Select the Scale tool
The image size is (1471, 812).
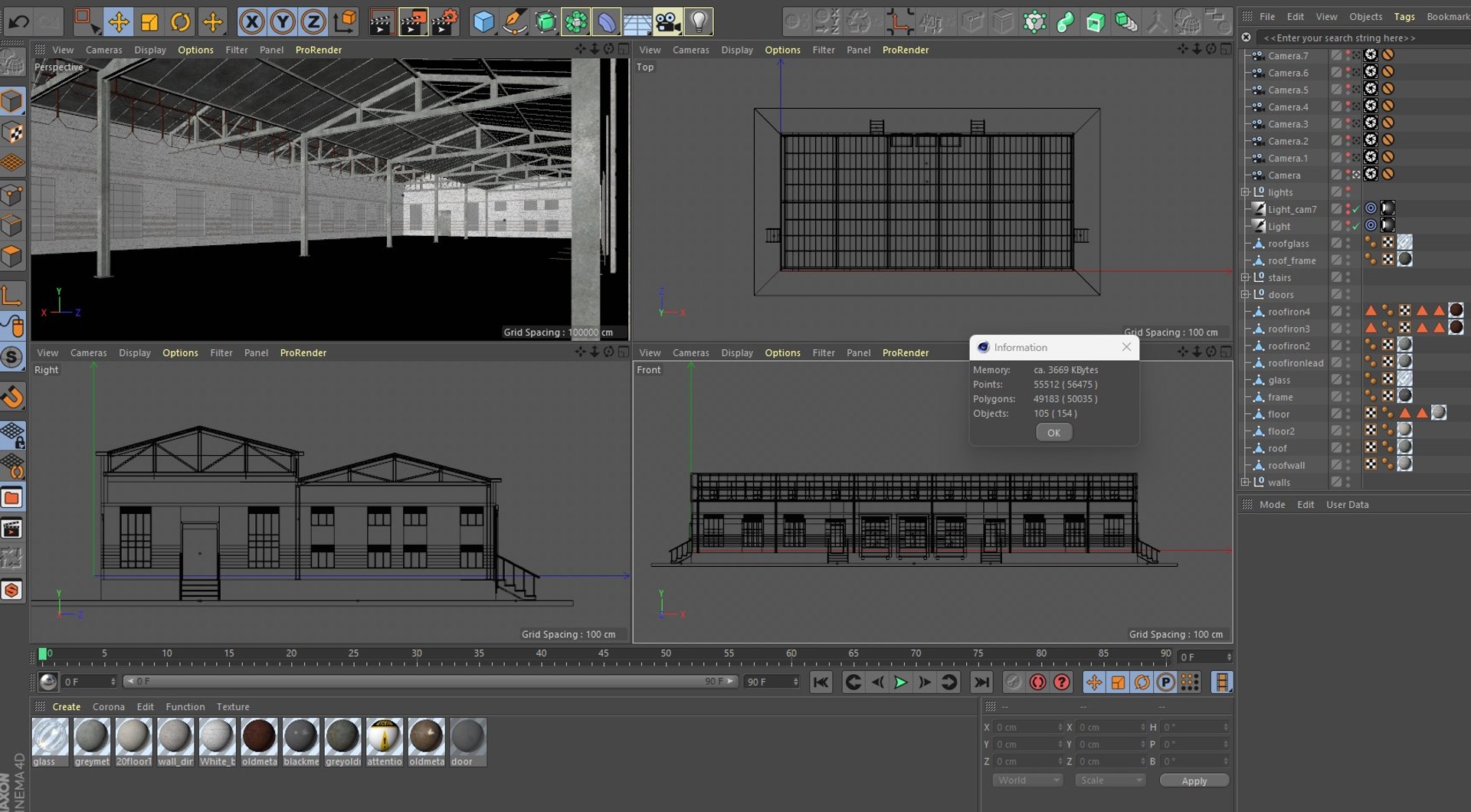click(149, 22)
